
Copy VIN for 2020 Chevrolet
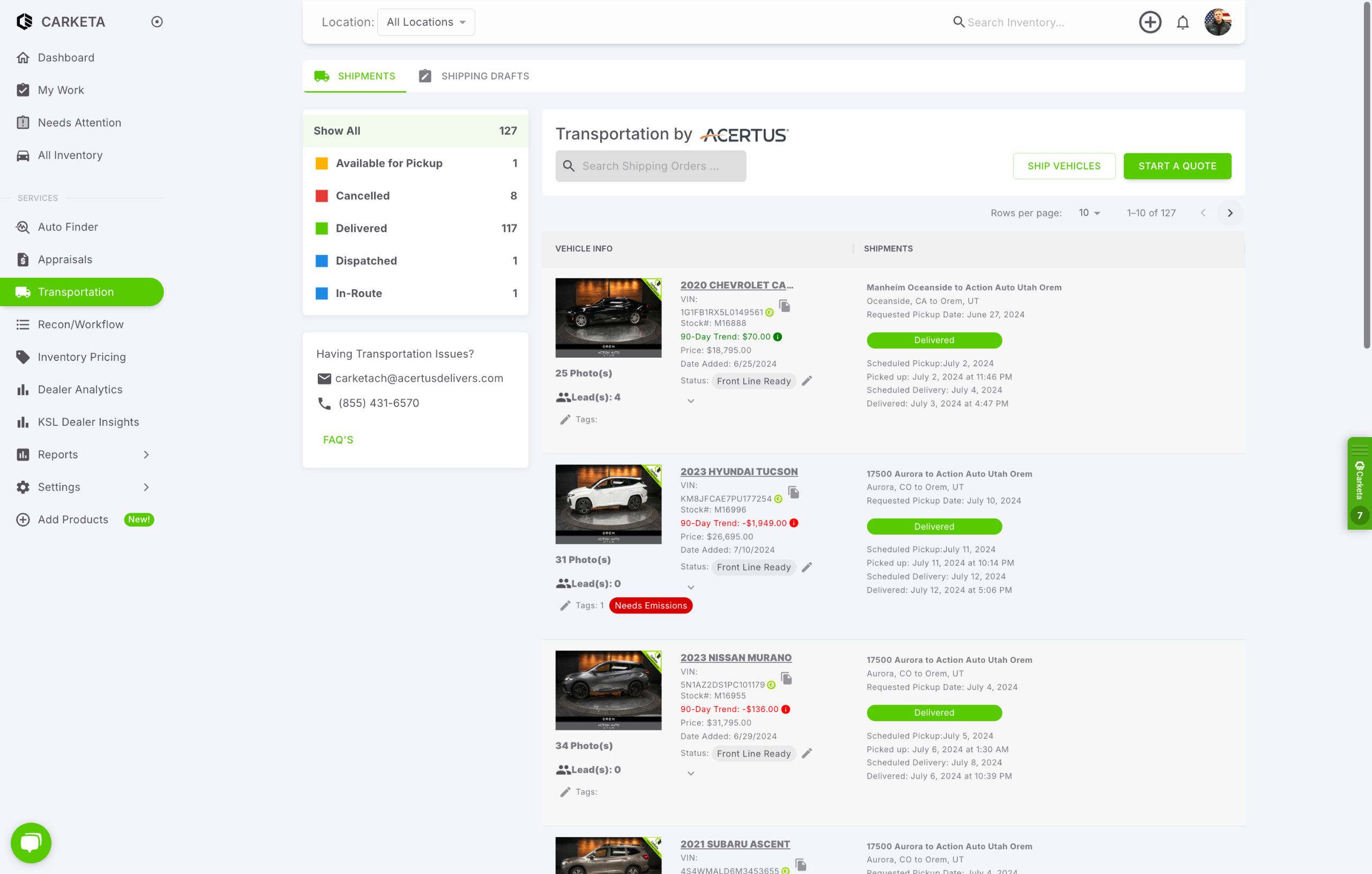point(785,306)
